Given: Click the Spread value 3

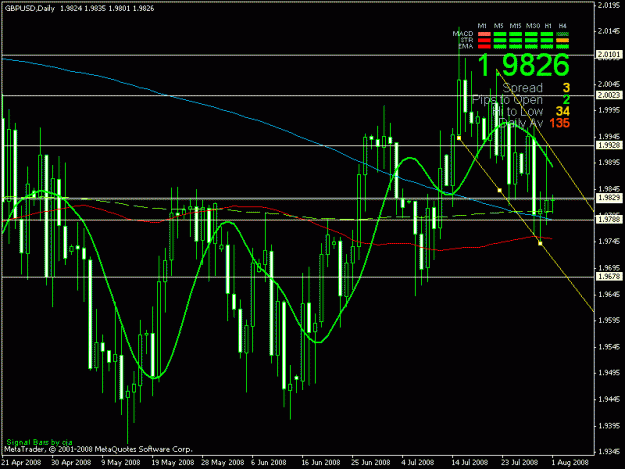Looking at the screenshot, I should point(566,88).
